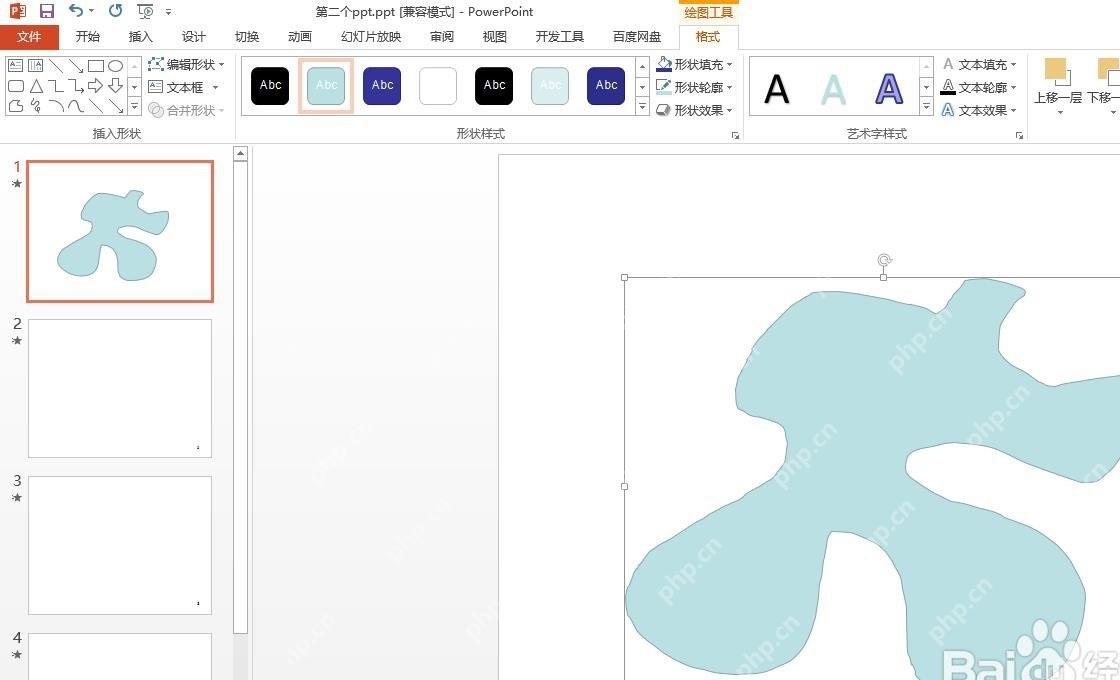
Task: Click the 文本轮廓 underlined A icon
Action: (x=948, y=87)
